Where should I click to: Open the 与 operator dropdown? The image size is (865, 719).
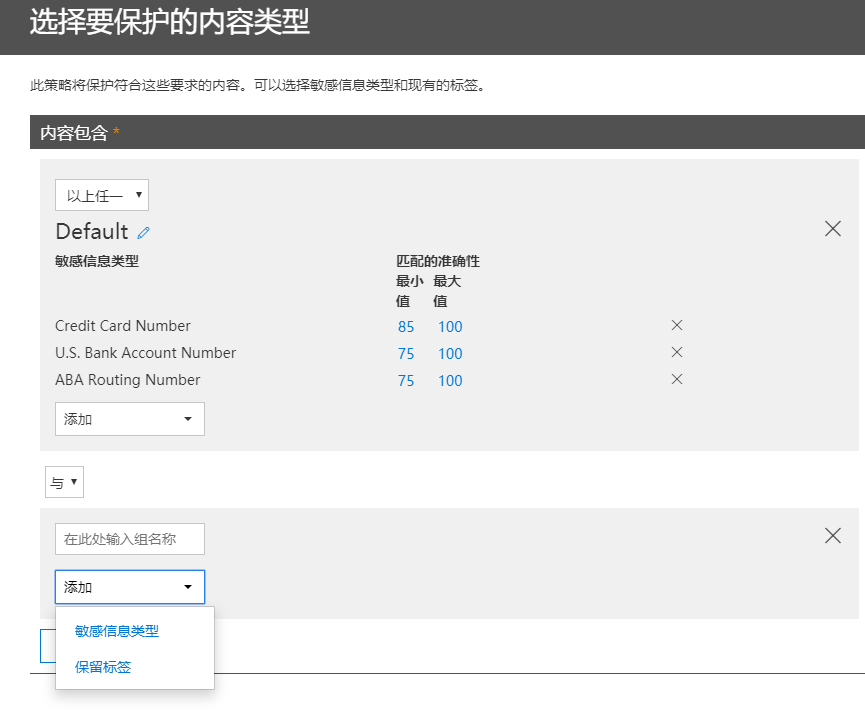click(65, 482)
